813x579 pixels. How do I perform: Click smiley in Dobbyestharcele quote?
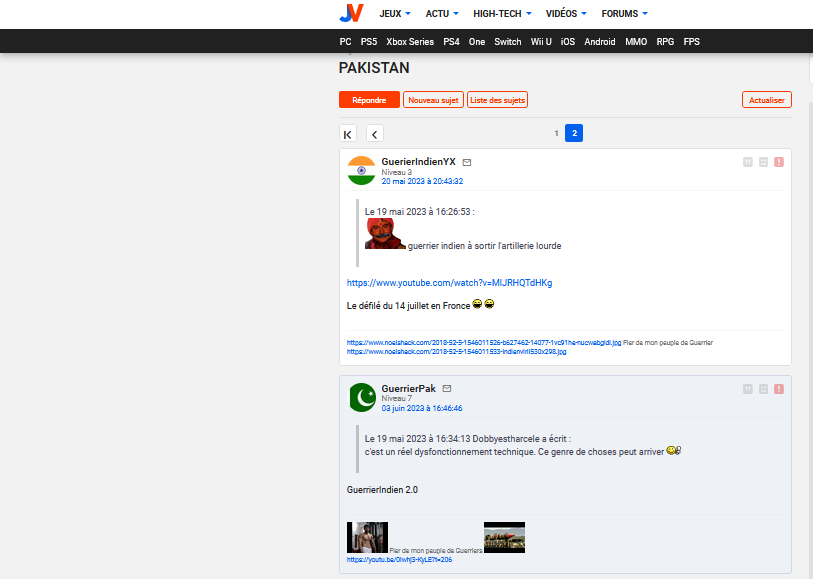pos(674,450)
